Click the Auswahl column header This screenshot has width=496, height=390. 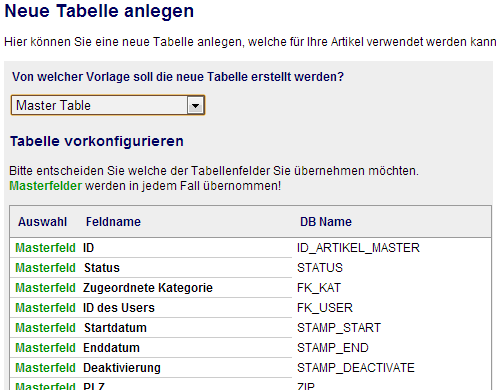coord(42,222)
